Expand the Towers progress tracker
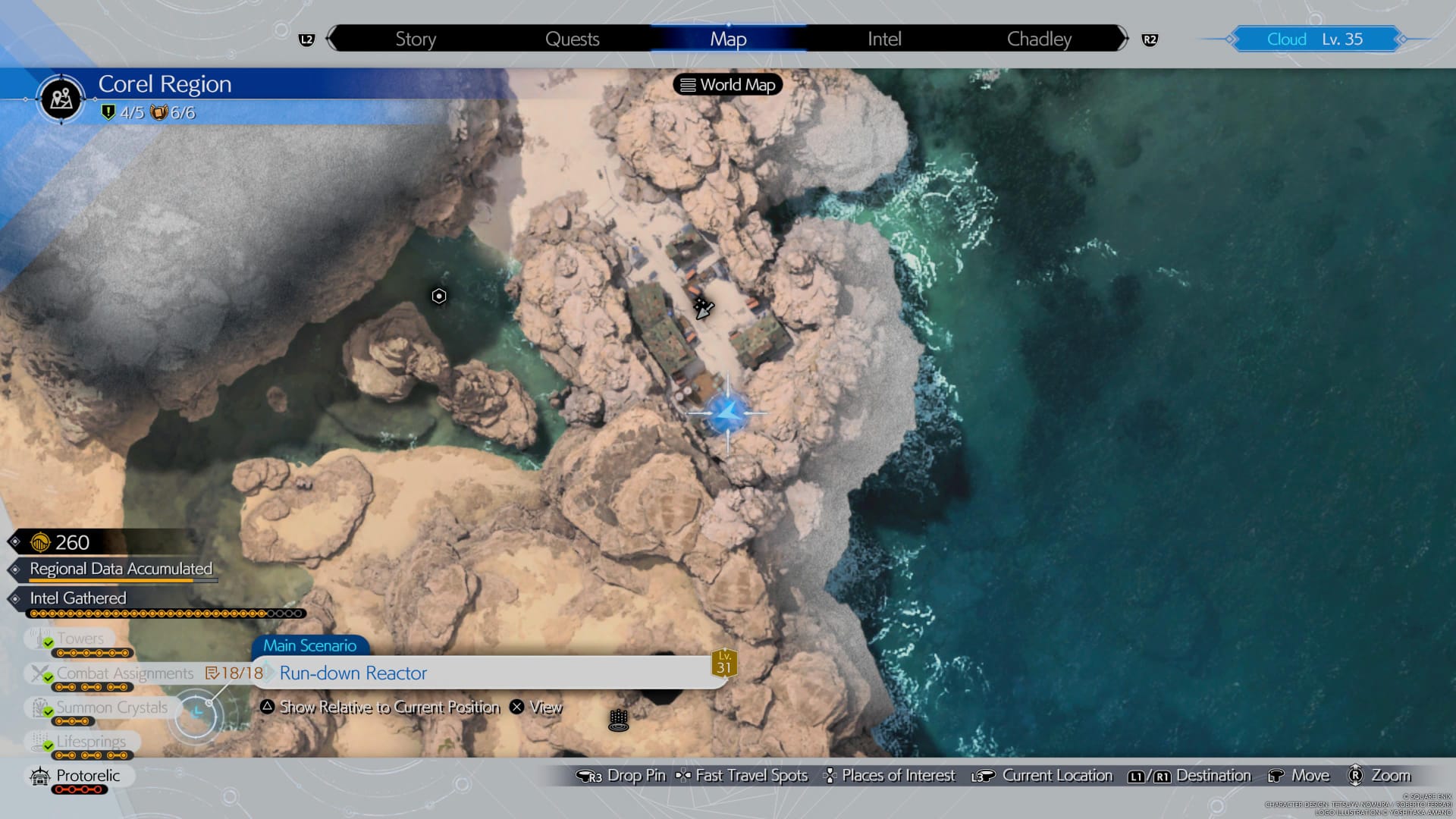 coord(78,638)
